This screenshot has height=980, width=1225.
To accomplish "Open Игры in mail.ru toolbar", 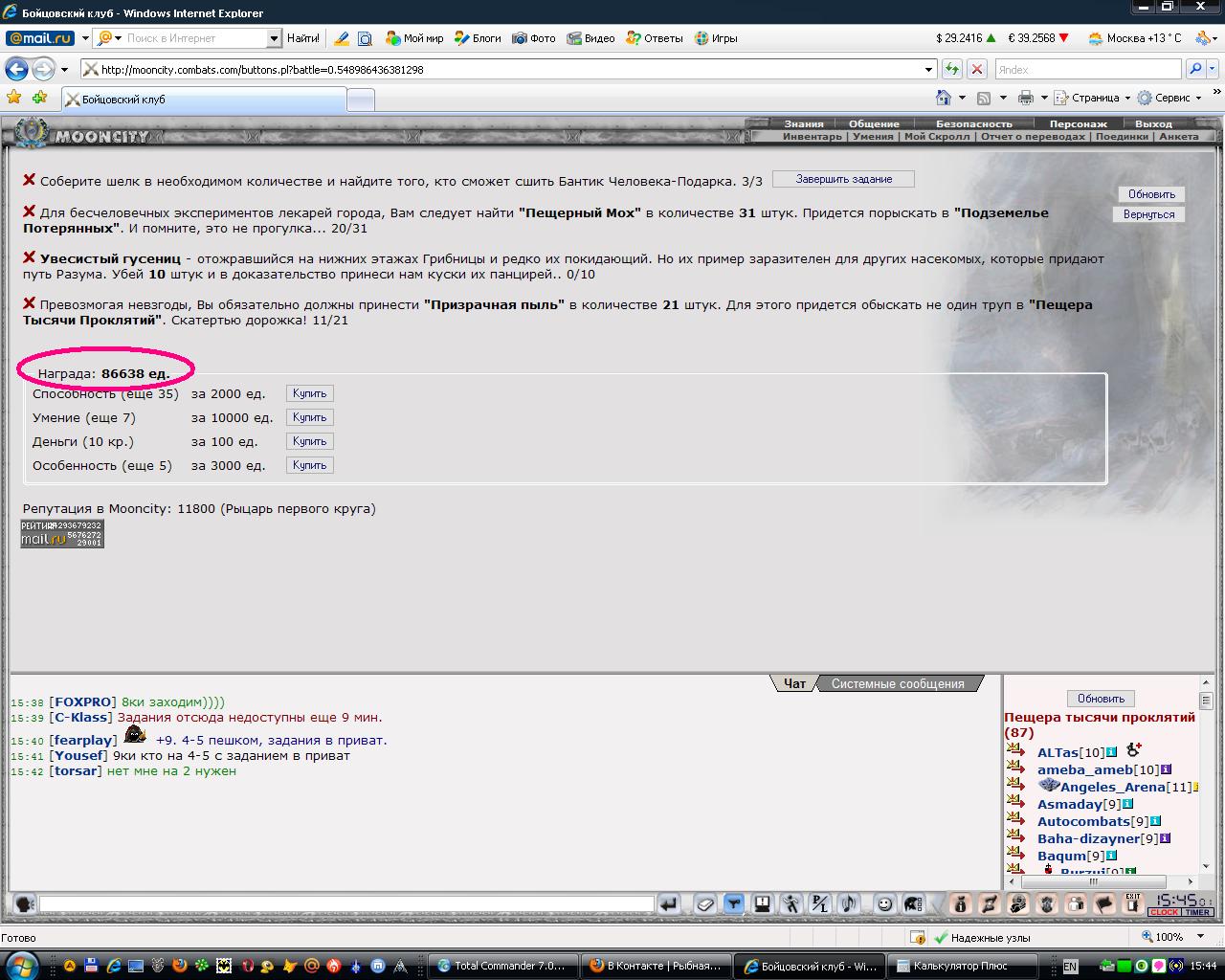I will [x=716, y=38].
